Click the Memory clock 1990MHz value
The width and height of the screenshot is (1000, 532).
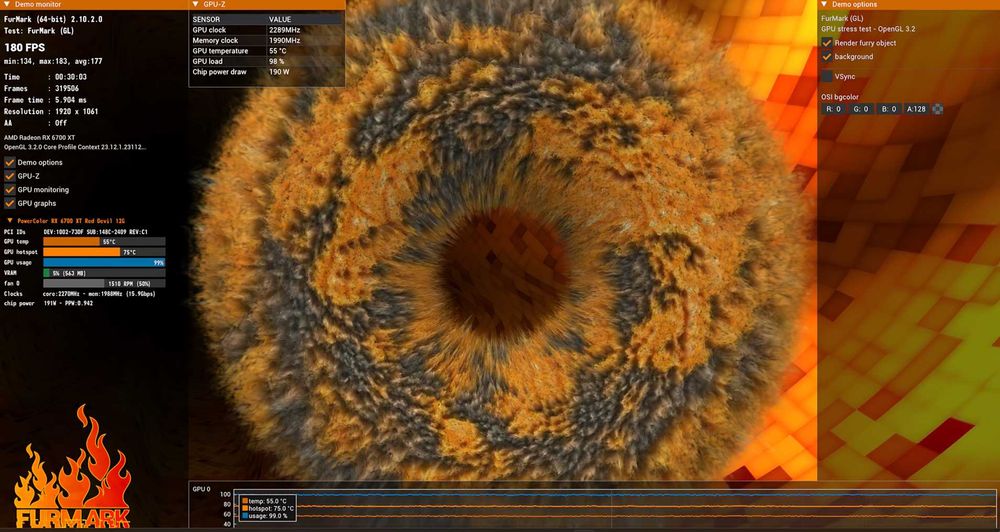pyautogui.click(x=284, y=41)
